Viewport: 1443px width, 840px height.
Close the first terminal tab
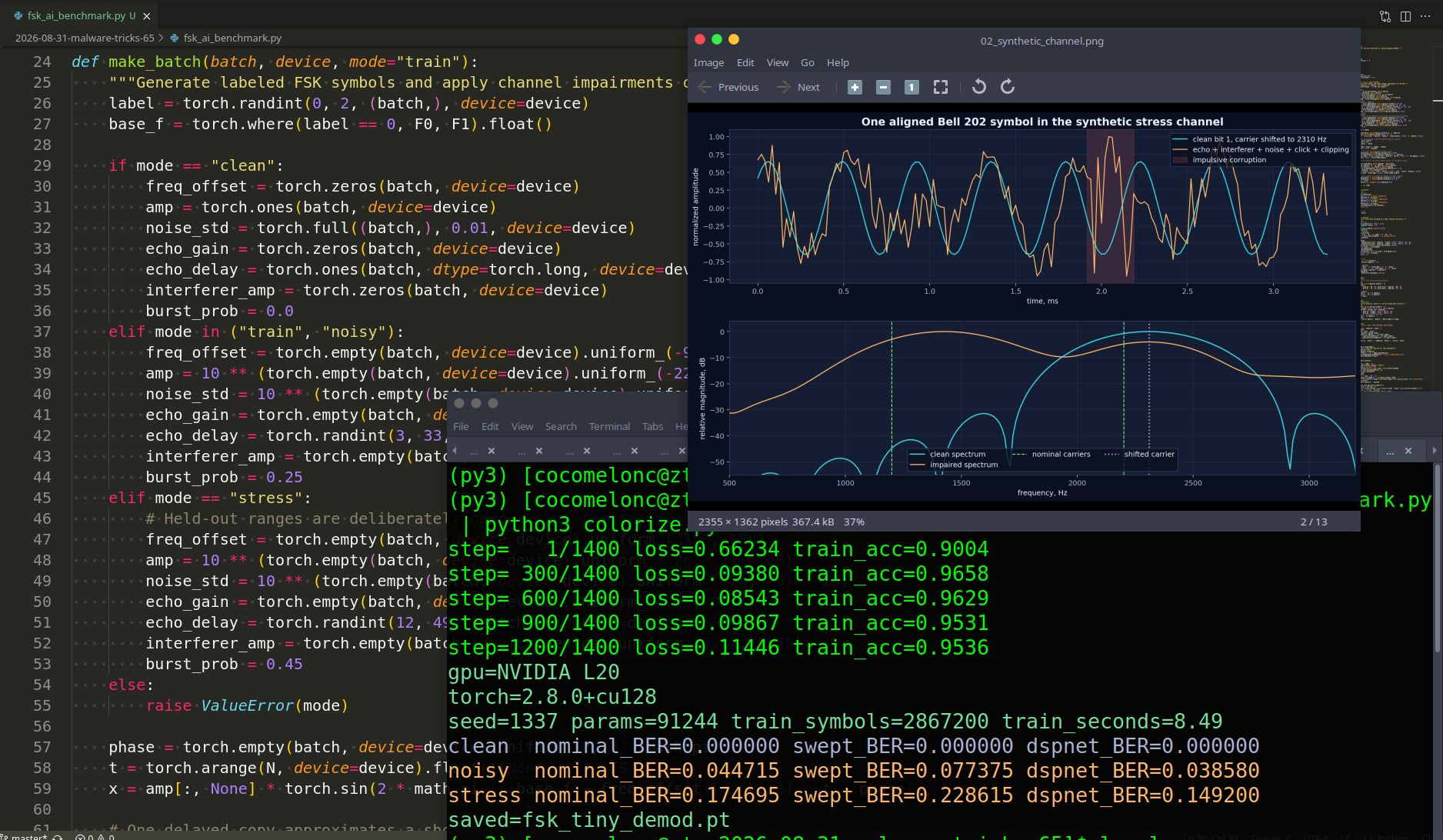pyautogui.click(x=492, y=451)
